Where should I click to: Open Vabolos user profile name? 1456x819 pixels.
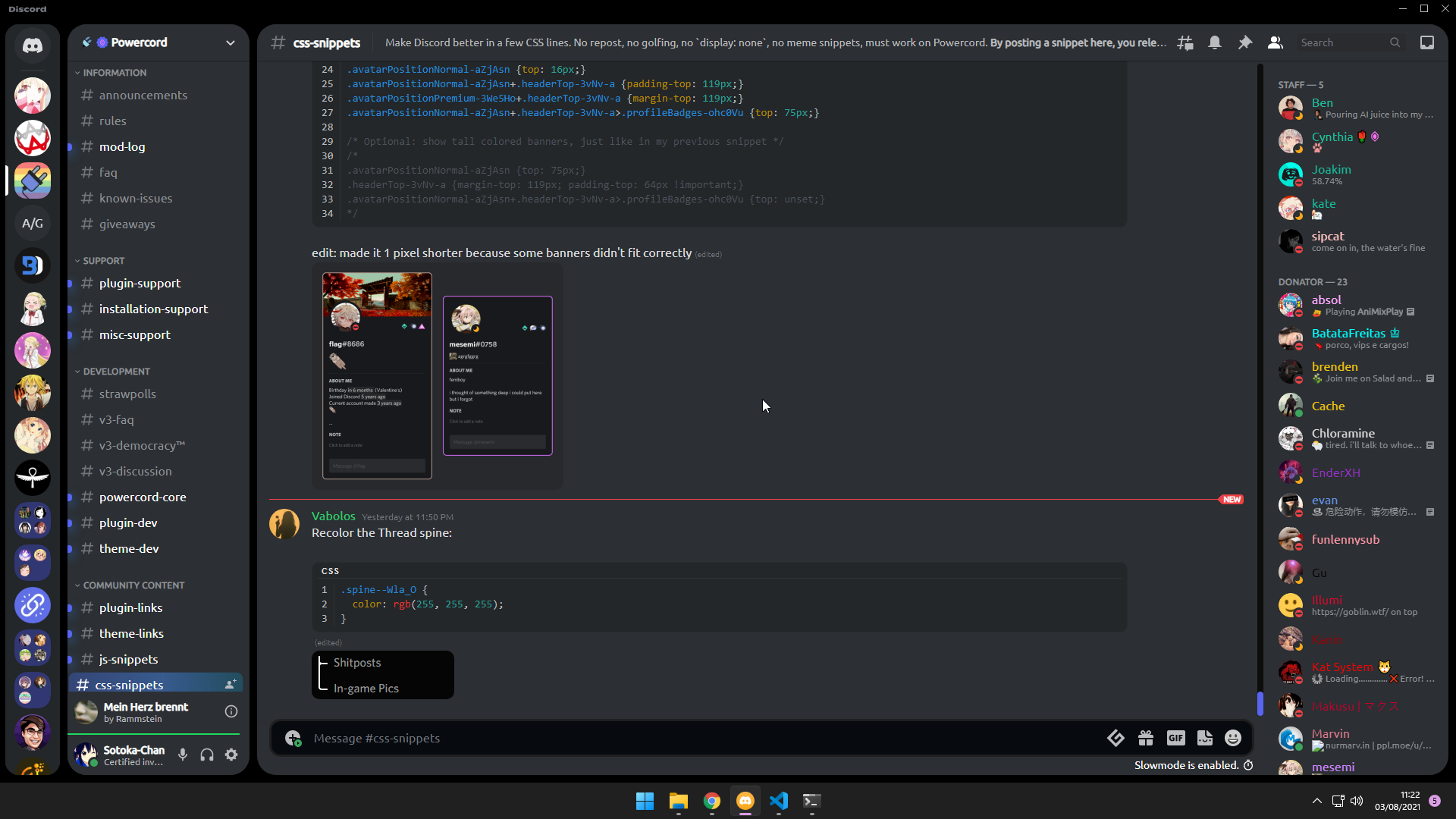coord(333,516)
